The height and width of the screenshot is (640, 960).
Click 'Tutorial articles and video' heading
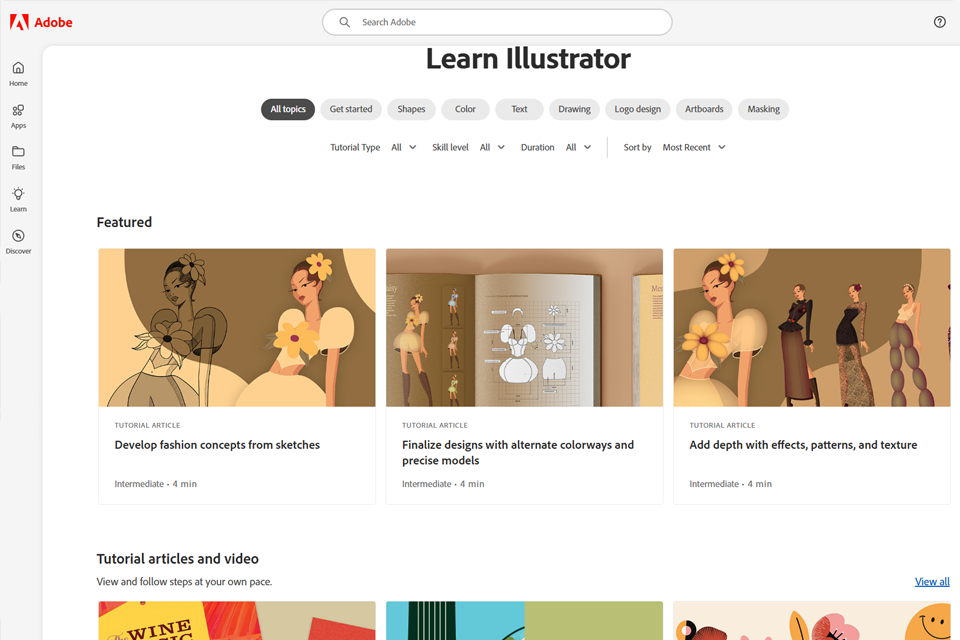click(178, 559)
